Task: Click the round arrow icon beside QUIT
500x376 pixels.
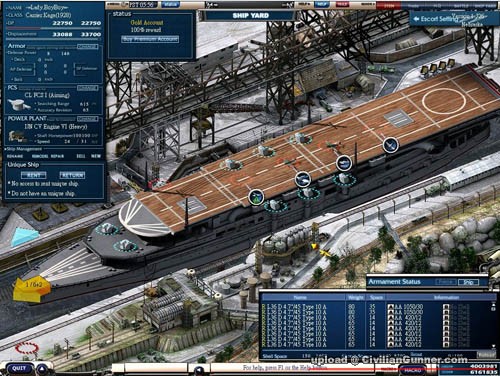Action: pos(42,369)
